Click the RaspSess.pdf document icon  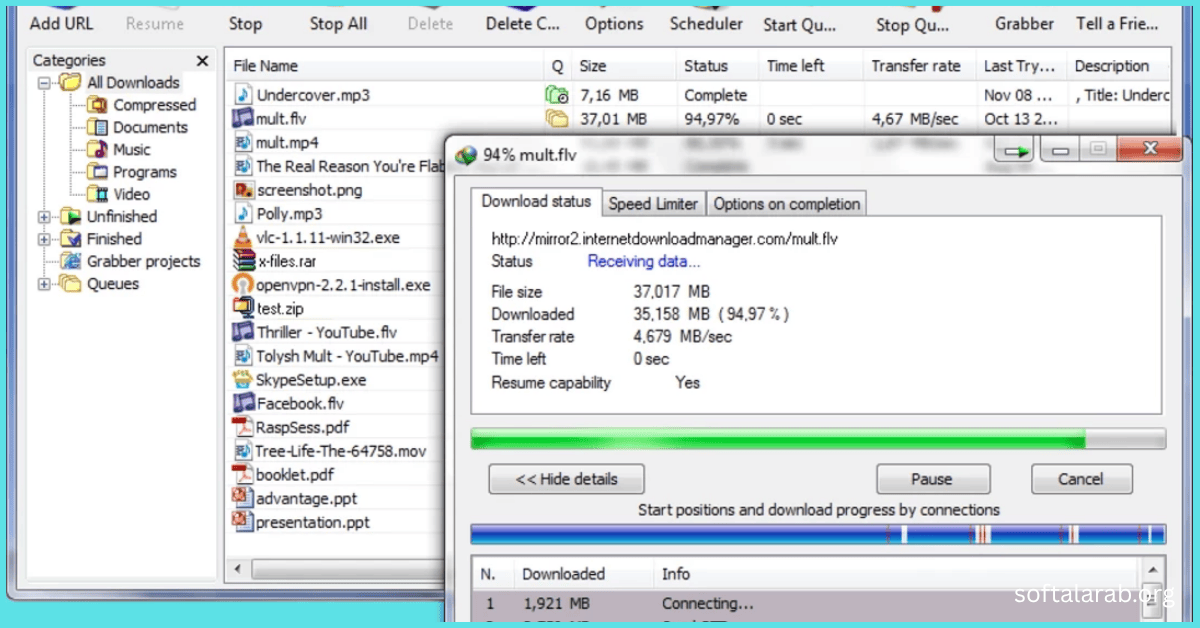click(x=243, y=427)
